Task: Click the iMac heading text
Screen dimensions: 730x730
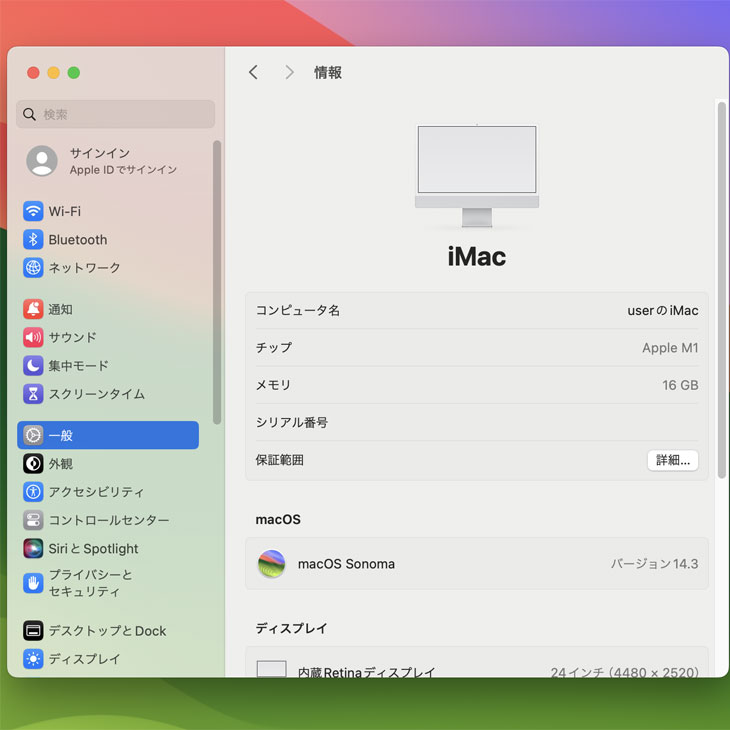Action: (477, 257)
